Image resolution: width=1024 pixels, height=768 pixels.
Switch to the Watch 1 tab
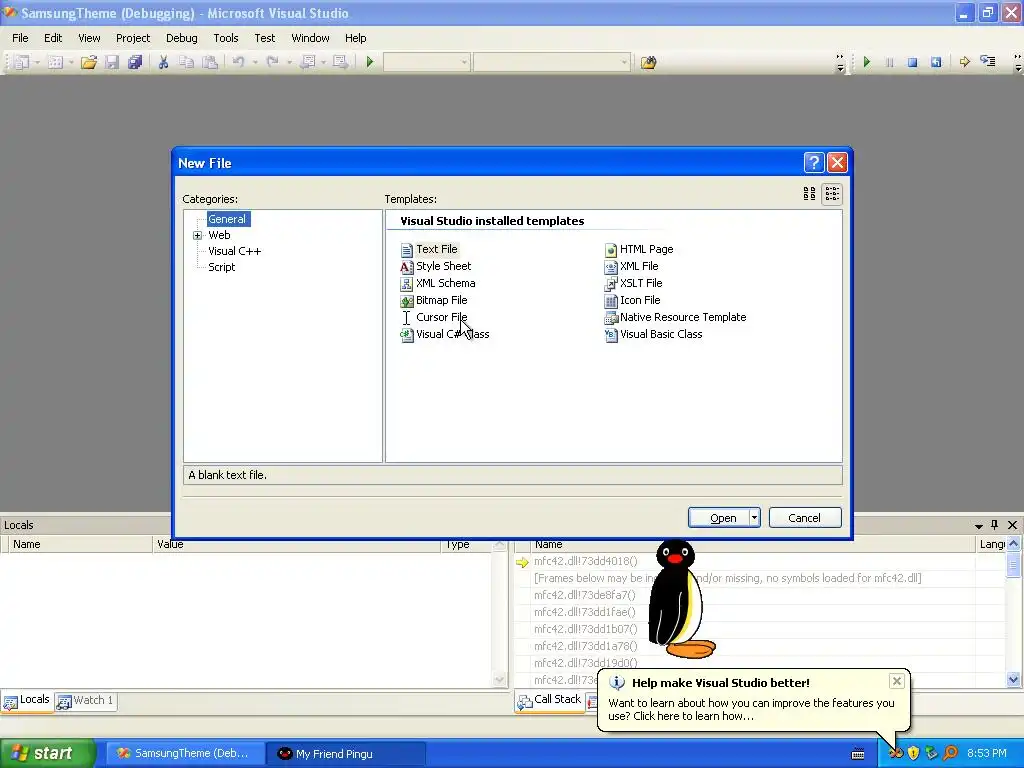click(86, 701)
